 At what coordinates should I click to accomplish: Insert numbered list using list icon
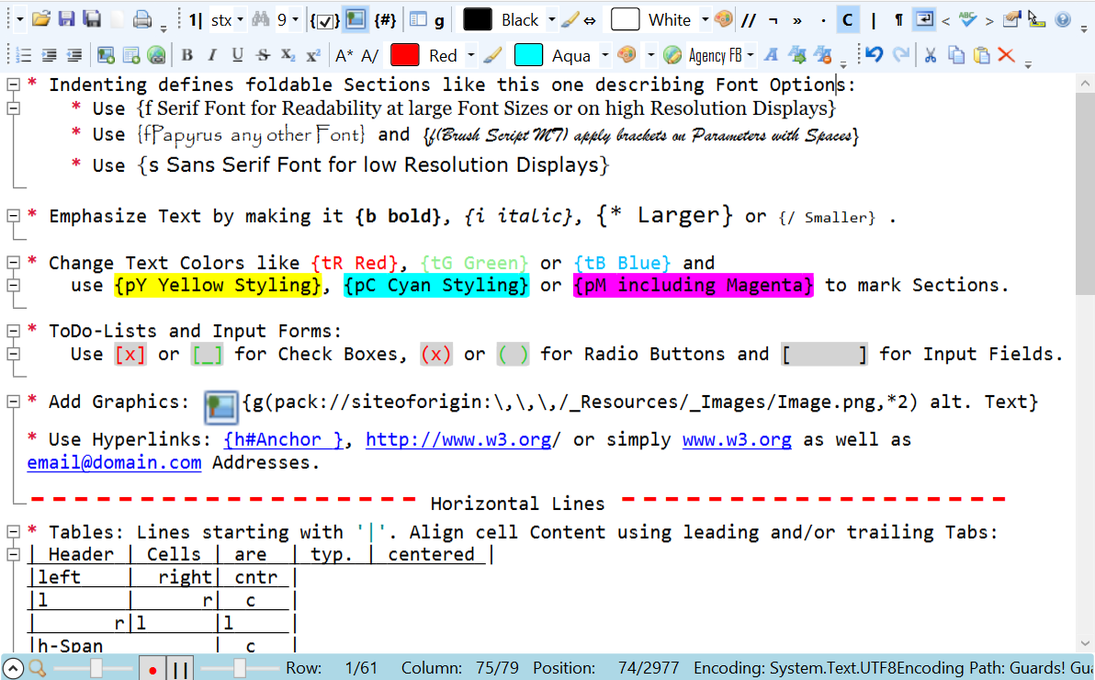pos(23,55)
